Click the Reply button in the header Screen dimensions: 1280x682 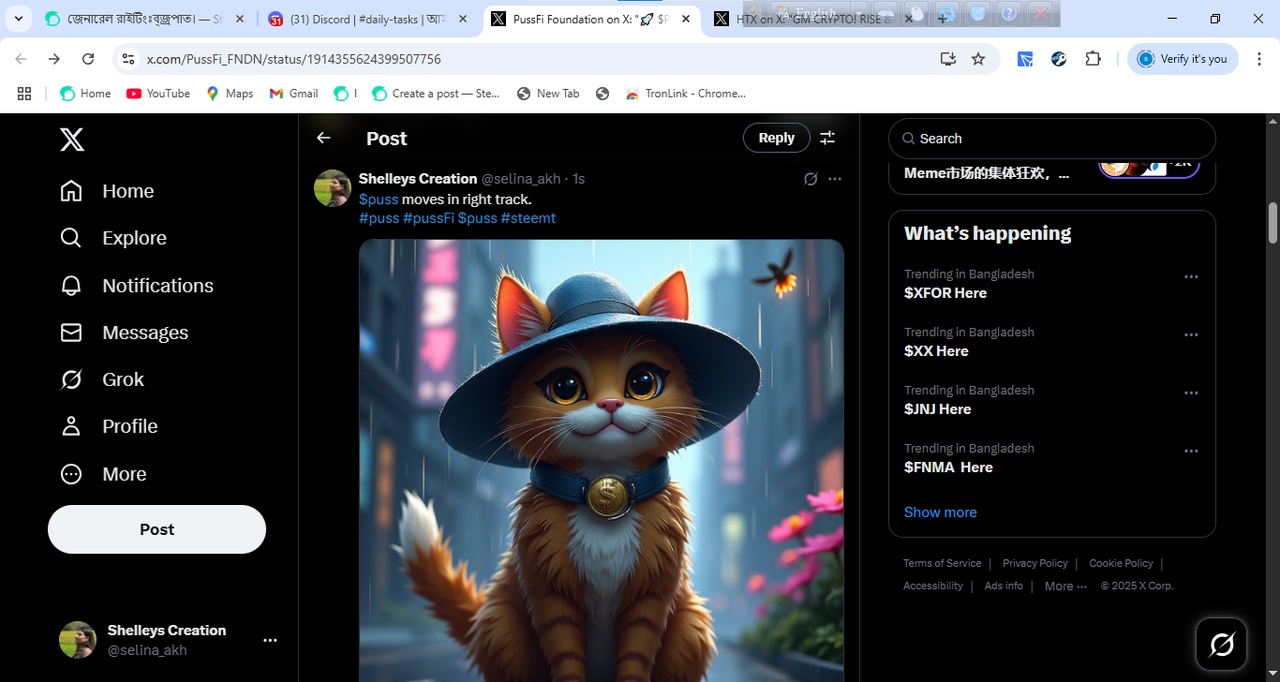[776, 138]
